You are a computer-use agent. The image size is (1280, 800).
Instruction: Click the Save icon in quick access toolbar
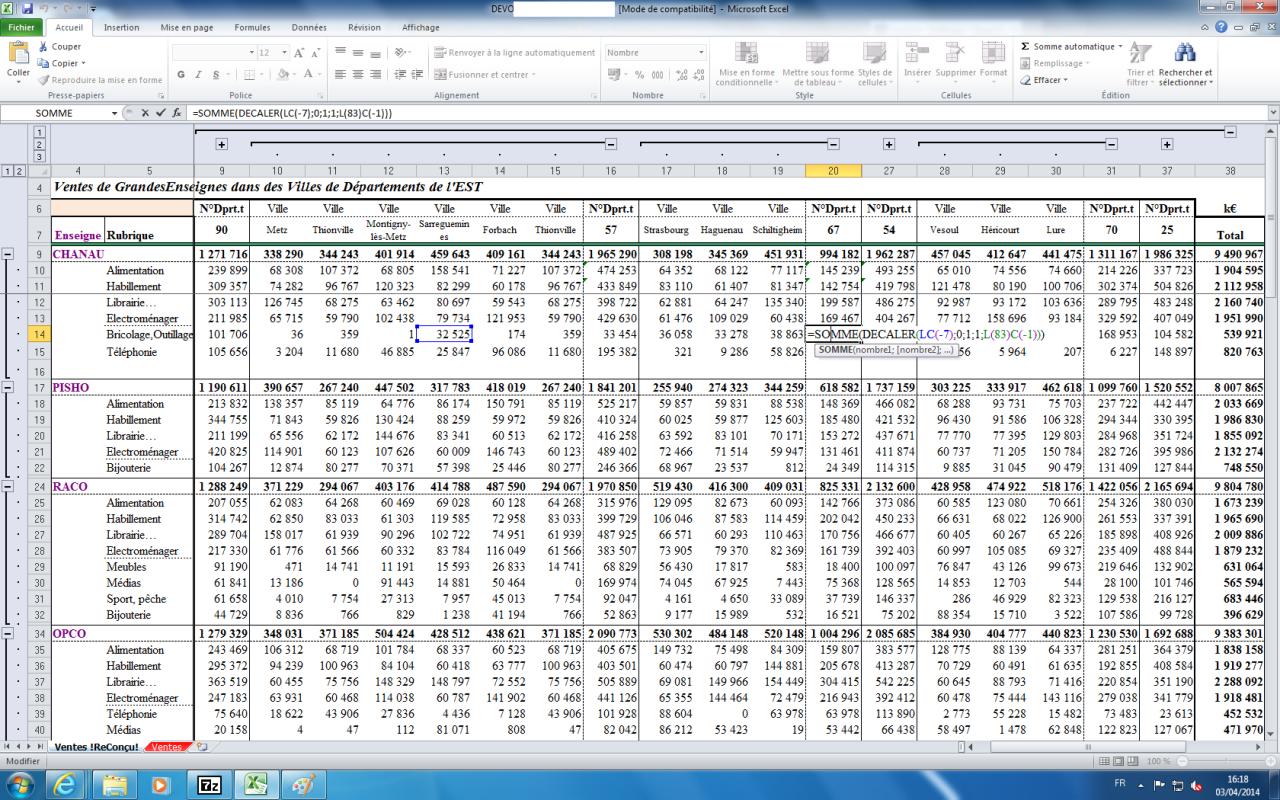click(x=27, y=8)
